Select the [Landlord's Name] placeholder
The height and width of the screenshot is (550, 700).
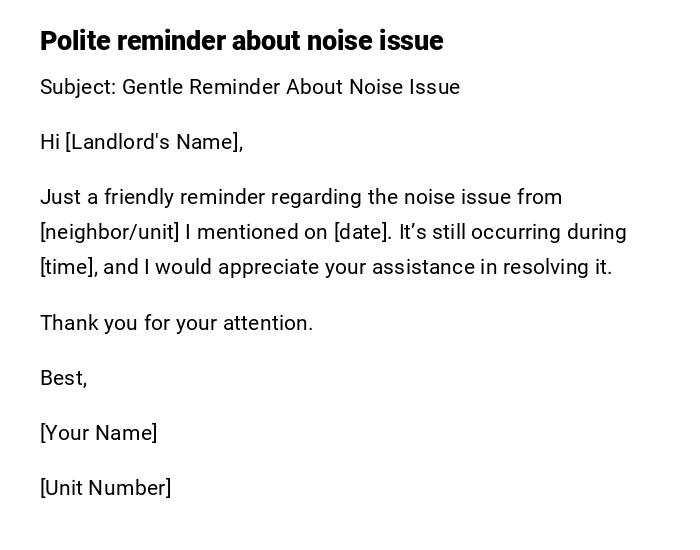click(154, 142)
